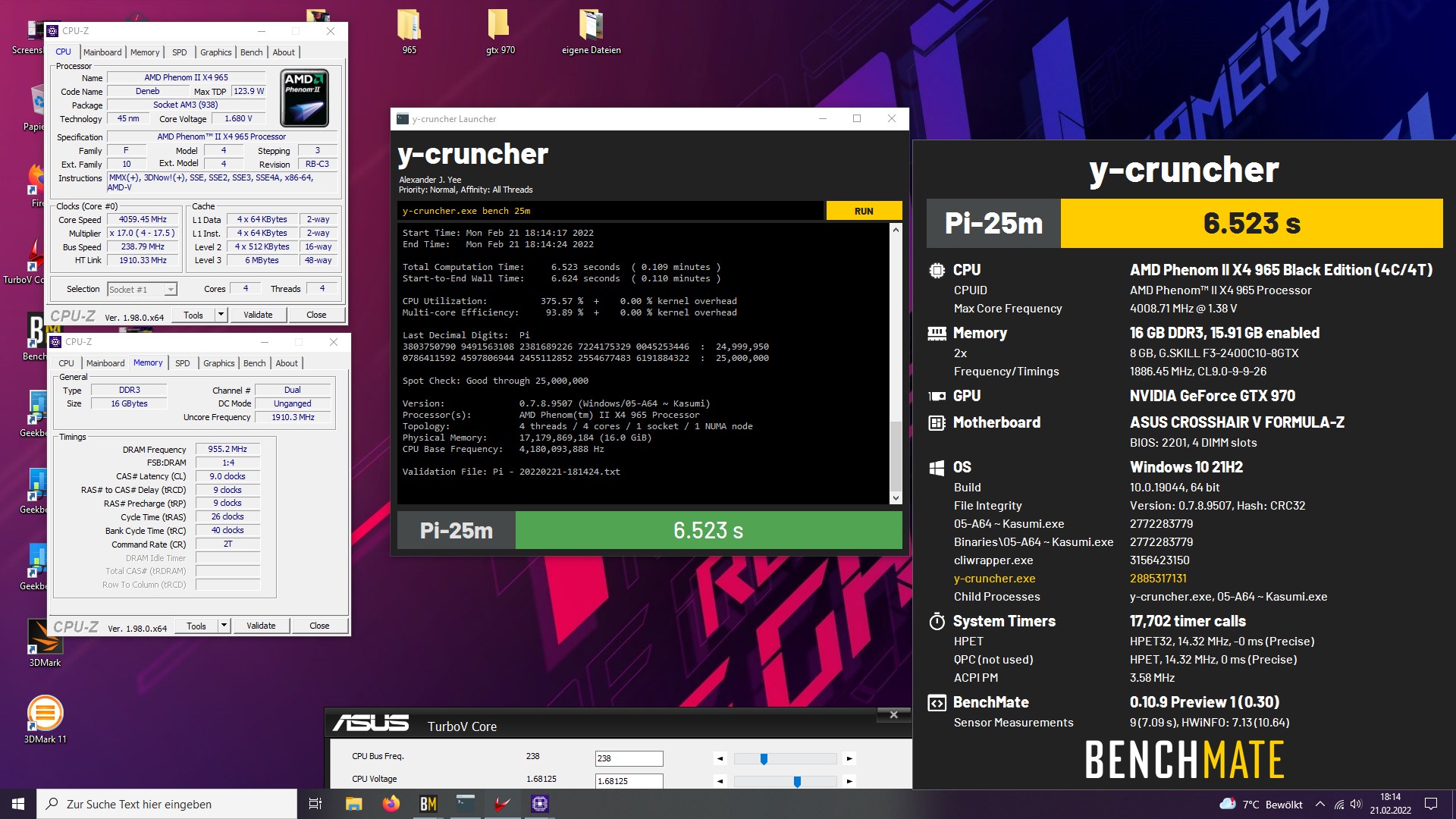Launch the 3DMark 11 desktop shortcut
The image size is (1456, 819).
point(45,719)
